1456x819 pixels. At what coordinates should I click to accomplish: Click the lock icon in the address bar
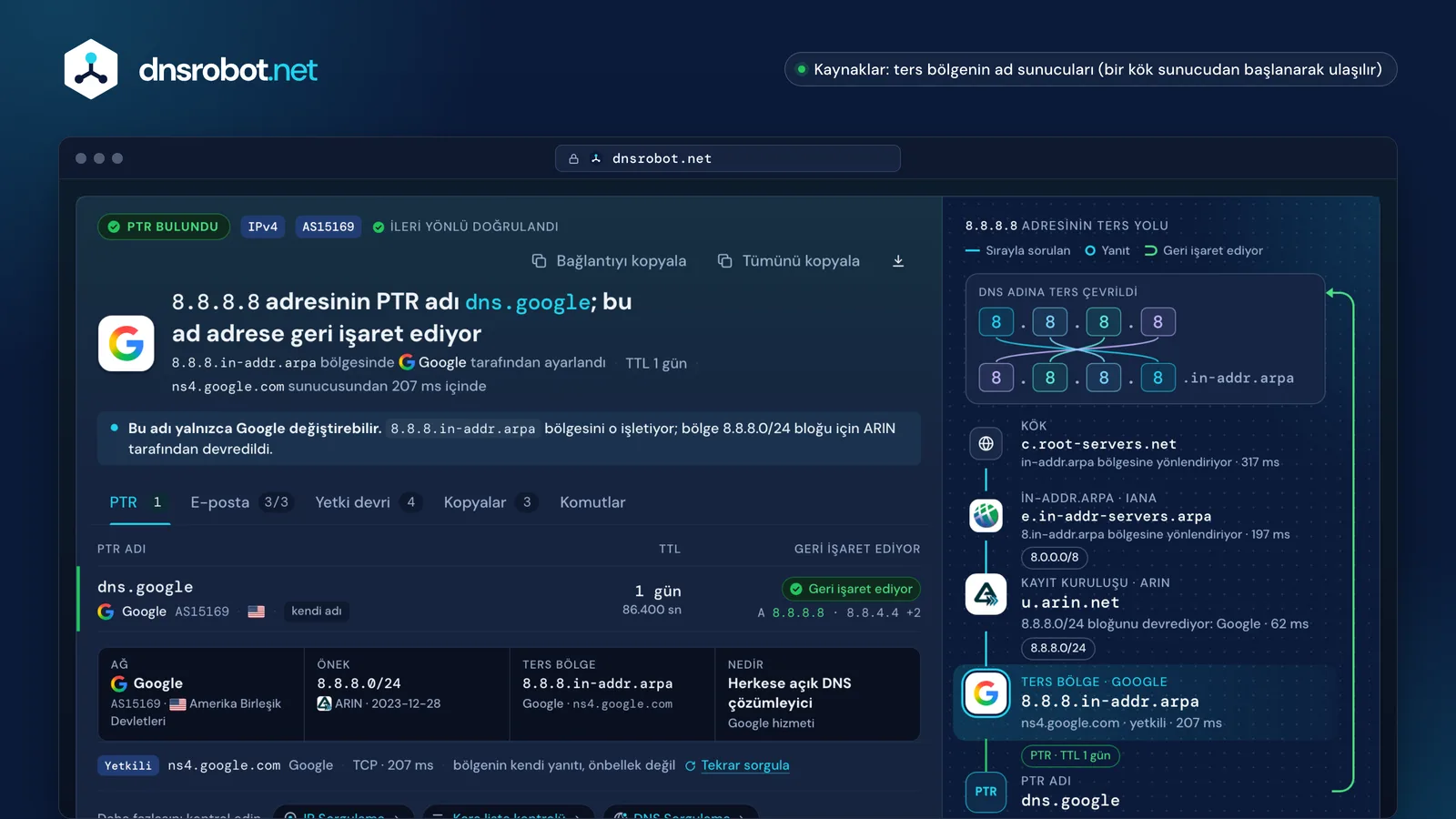(x=573, y=158)
